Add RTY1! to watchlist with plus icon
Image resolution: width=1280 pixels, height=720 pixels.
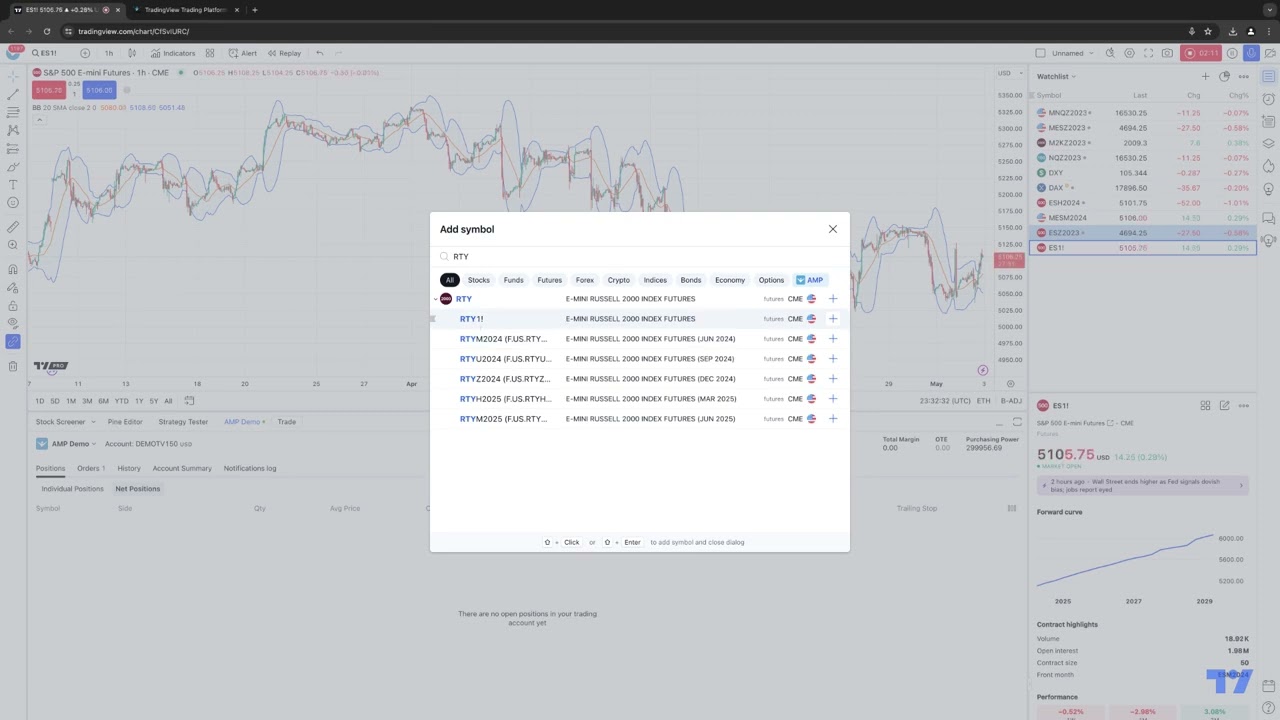tap(832, 319)
